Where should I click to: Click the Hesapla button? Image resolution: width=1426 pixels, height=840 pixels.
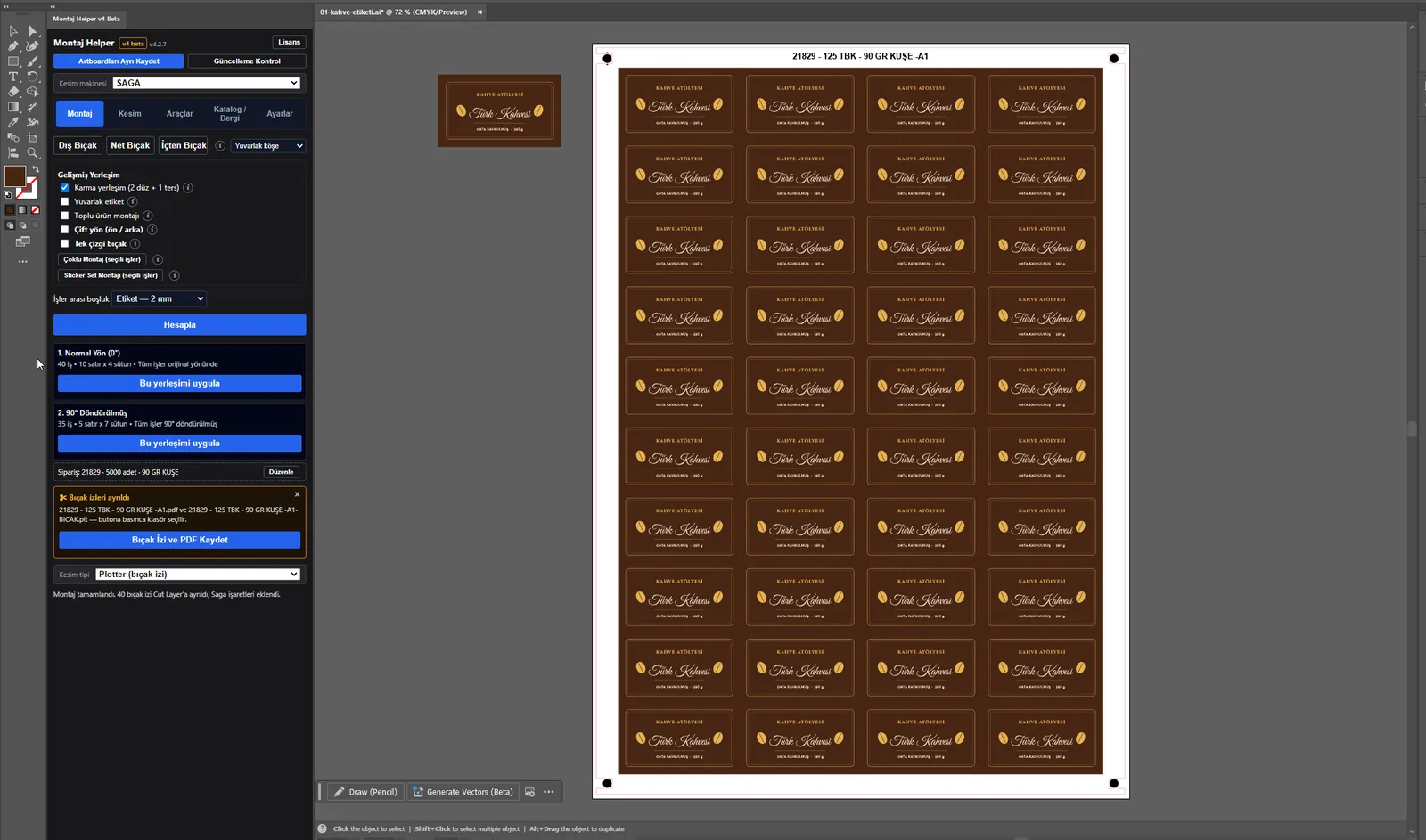(180, 325)
